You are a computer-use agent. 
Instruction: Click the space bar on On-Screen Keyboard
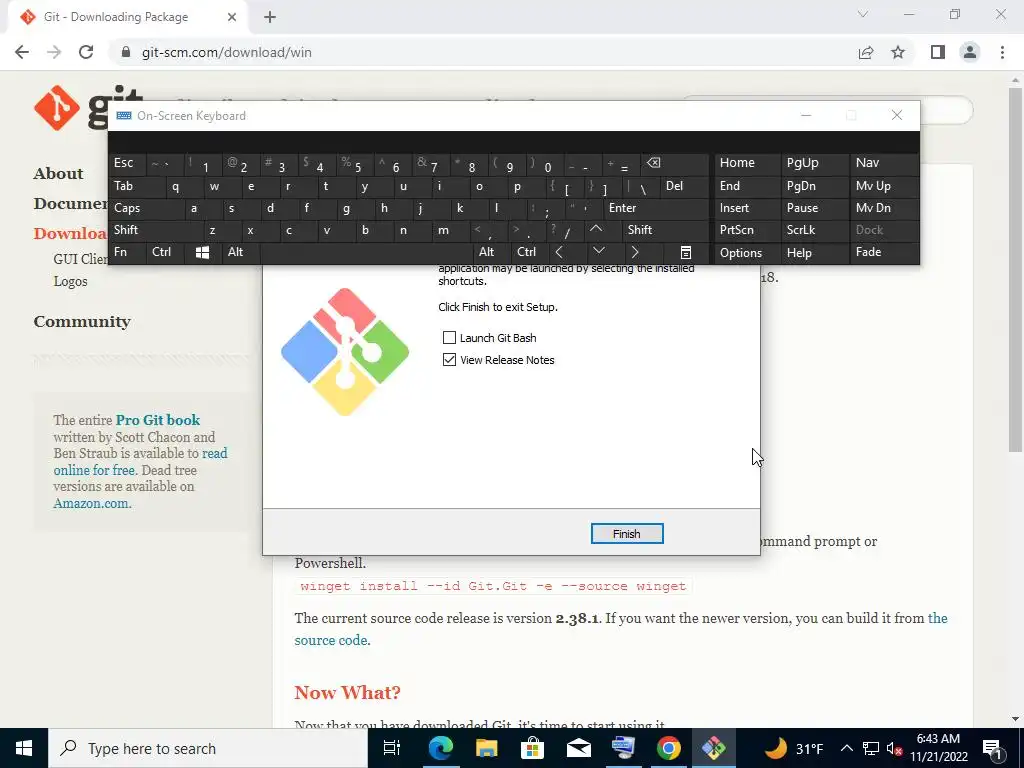click(367, 252)
